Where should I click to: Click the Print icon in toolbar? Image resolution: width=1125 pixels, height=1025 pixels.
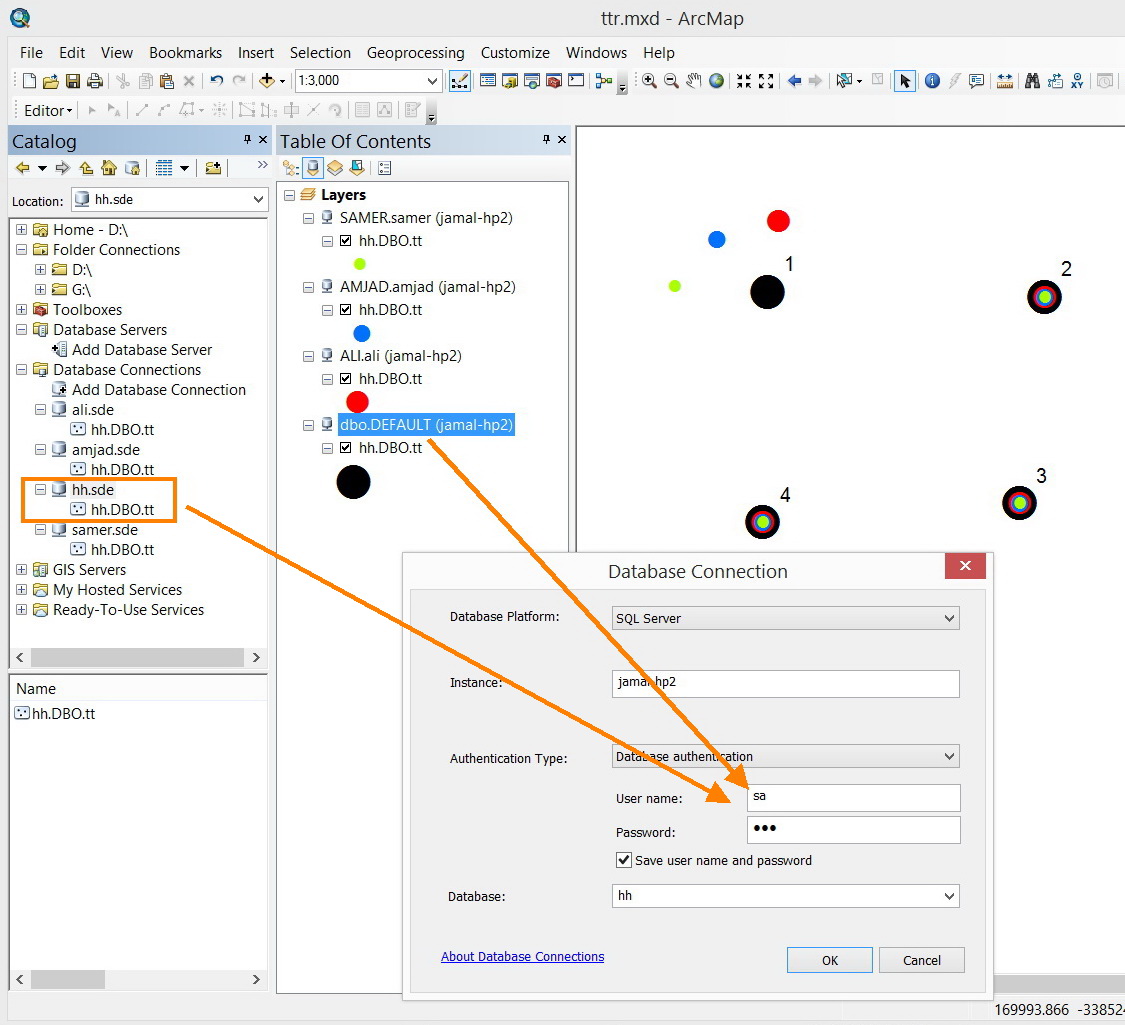point(94,81)
